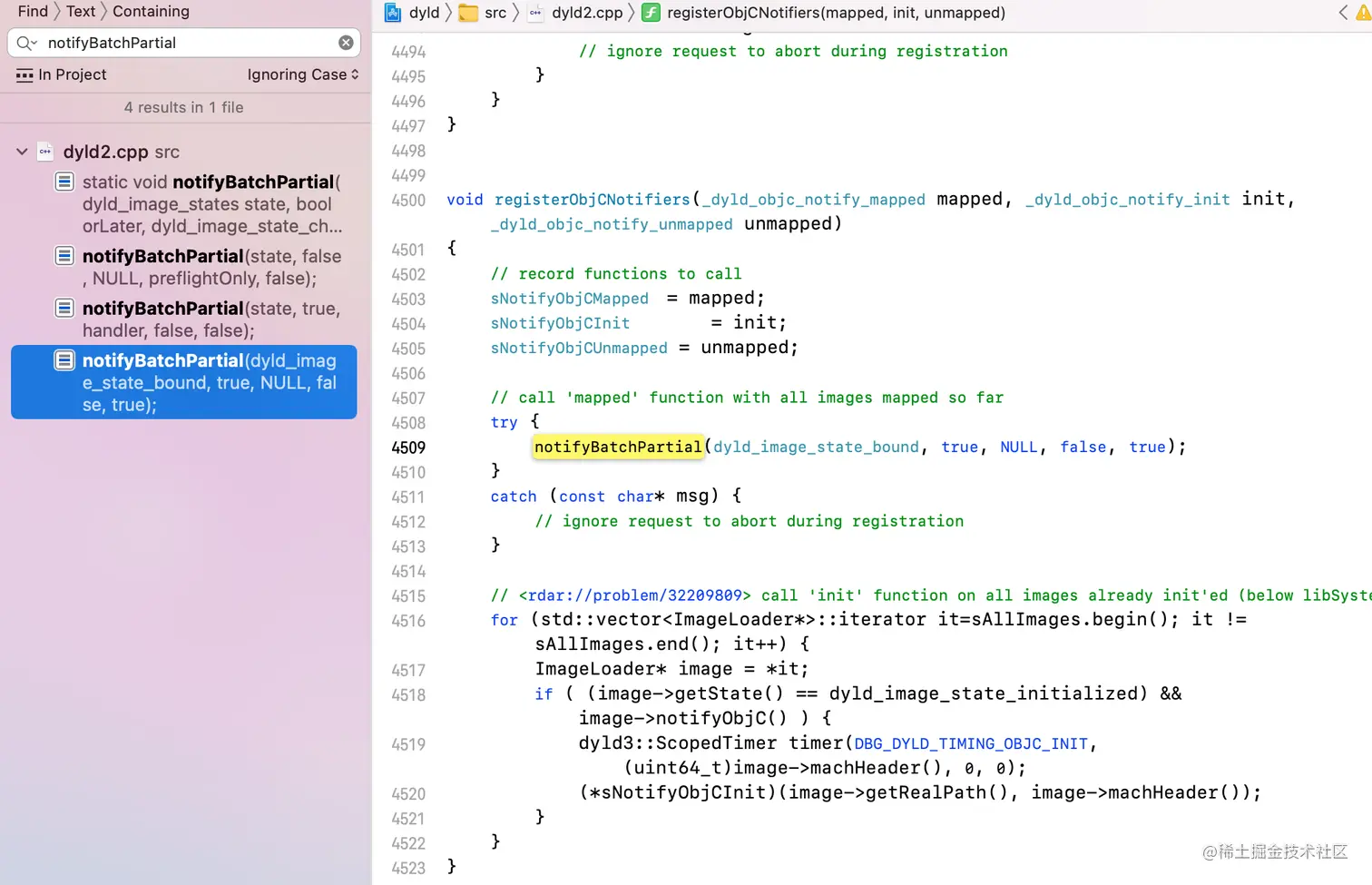Click the warning issue icon
This screenshot has width=1372, height=885.
(x=1364, y=13)
